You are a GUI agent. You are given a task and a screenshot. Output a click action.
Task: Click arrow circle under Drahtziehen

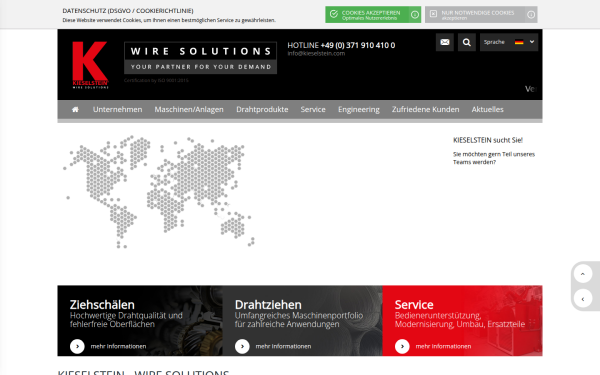[x=242, y=346]
